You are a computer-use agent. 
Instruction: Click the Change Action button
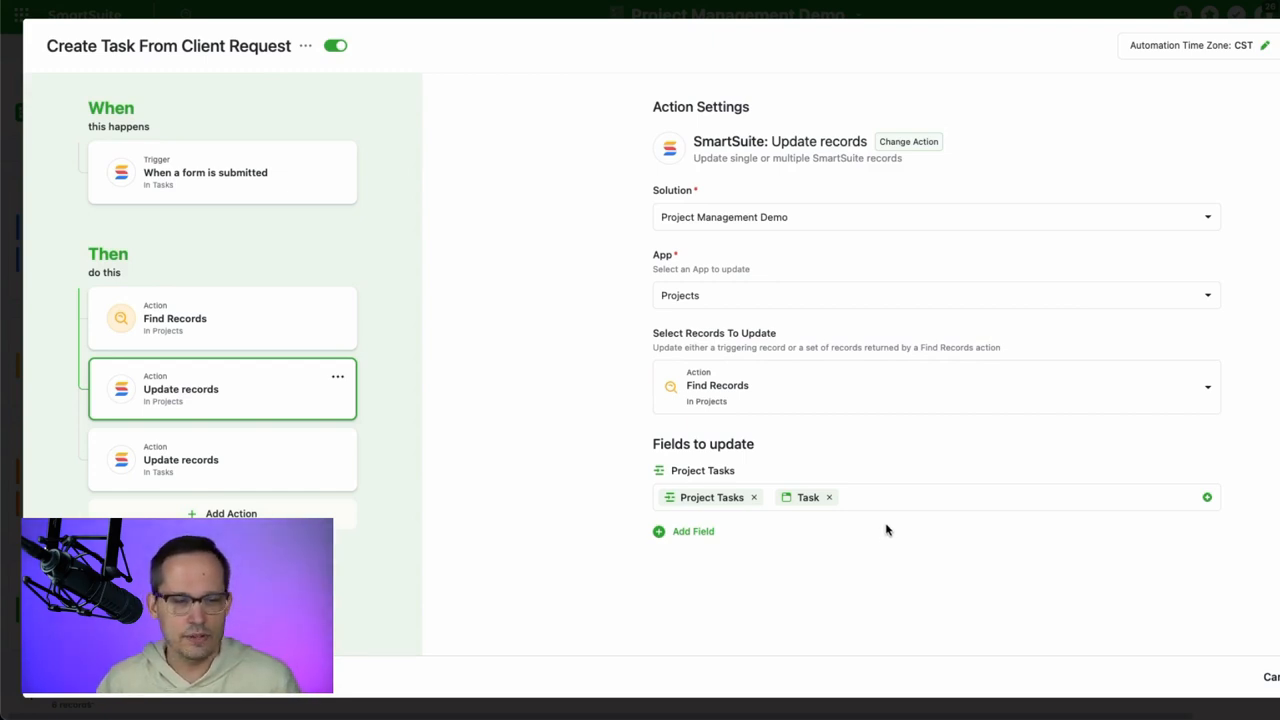click(909, 142)
